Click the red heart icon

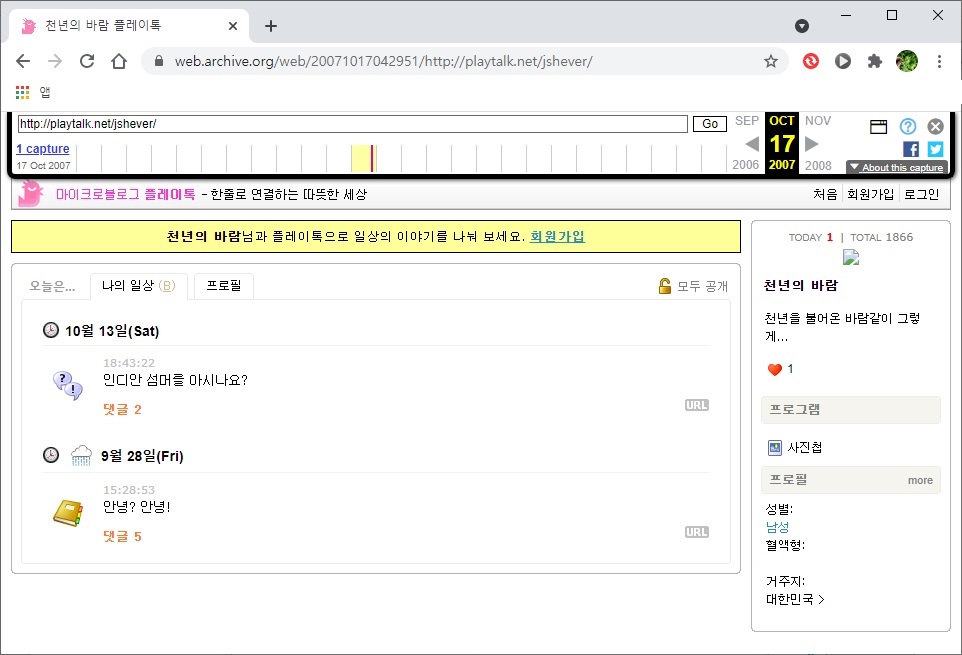pos(774,369)
